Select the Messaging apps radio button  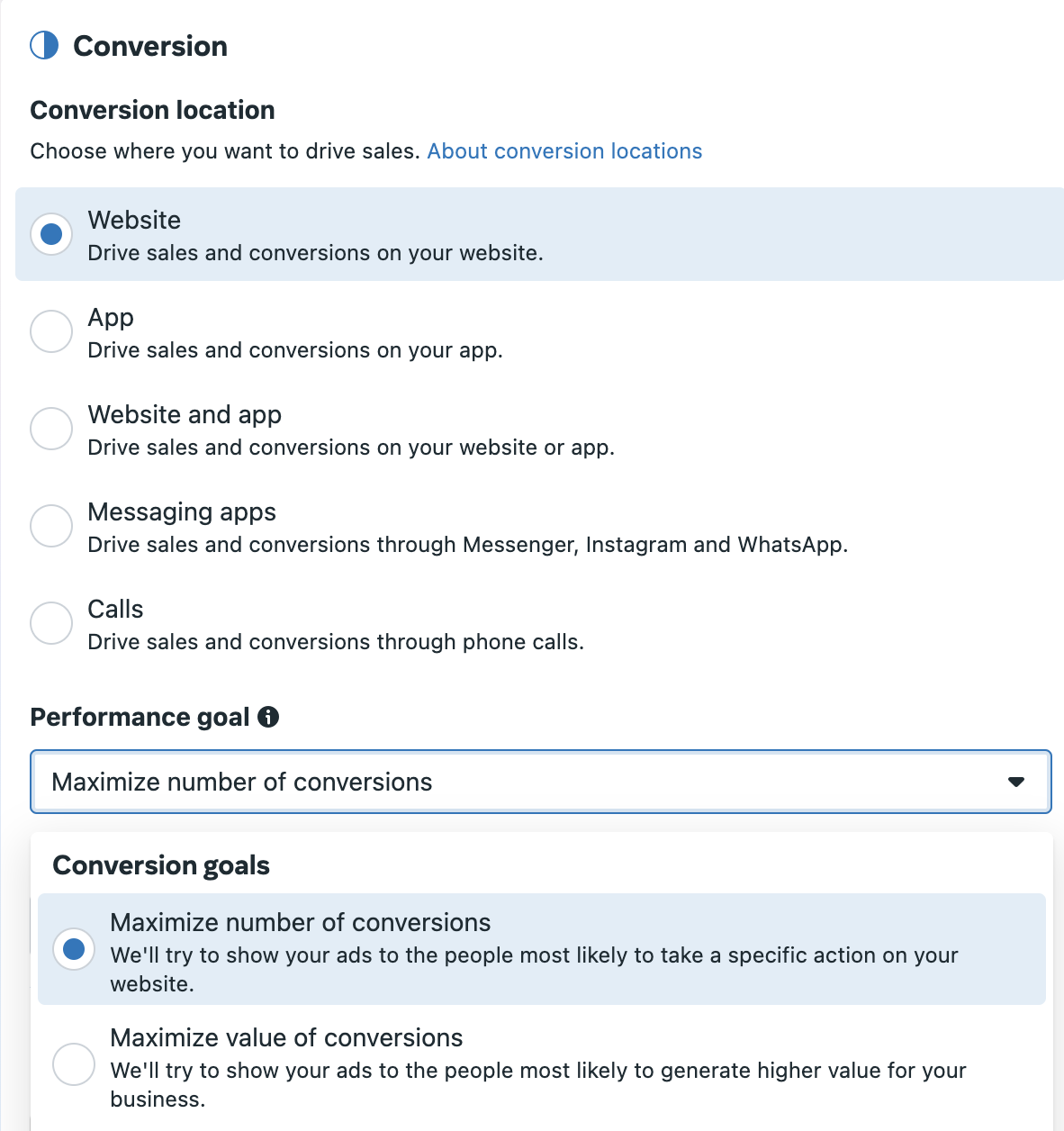[51, 526]
